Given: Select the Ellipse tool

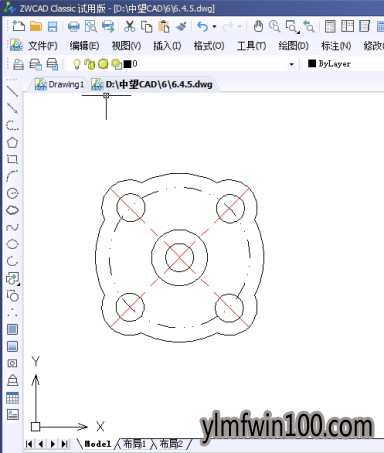Looking at the screenshot, I should pyautogui.click(x=12, y=244).
